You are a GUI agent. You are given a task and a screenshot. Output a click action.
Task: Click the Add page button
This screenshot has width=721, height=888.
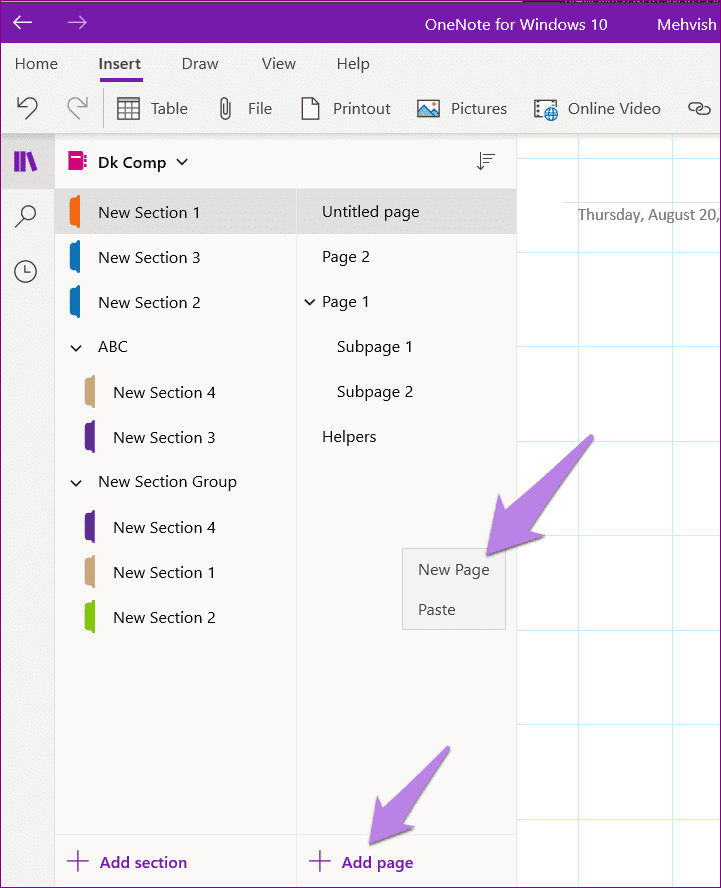(x=361, y=862)
